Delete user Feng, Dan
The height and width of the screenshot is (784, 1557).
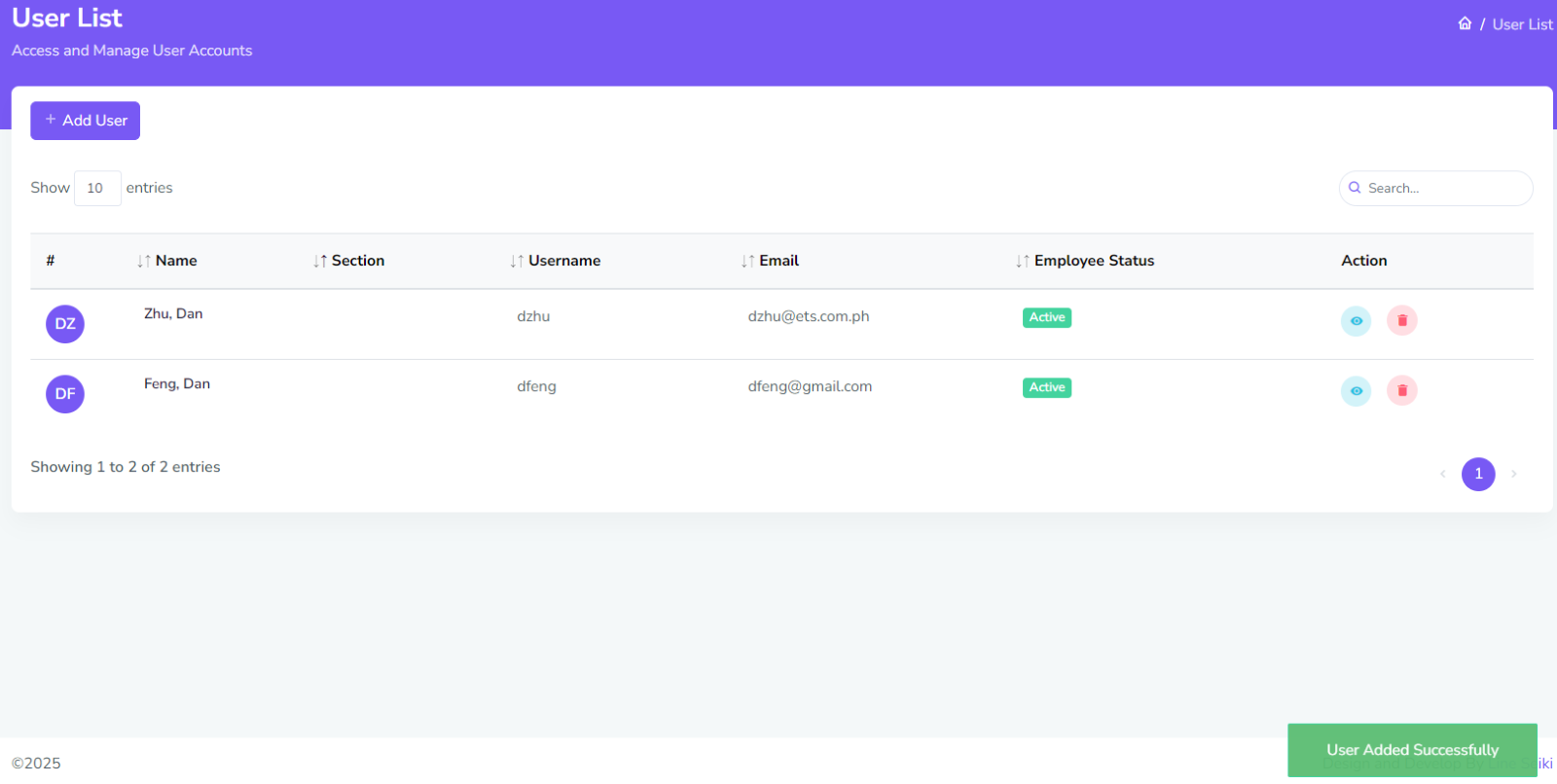click(x=1401, y=391)
